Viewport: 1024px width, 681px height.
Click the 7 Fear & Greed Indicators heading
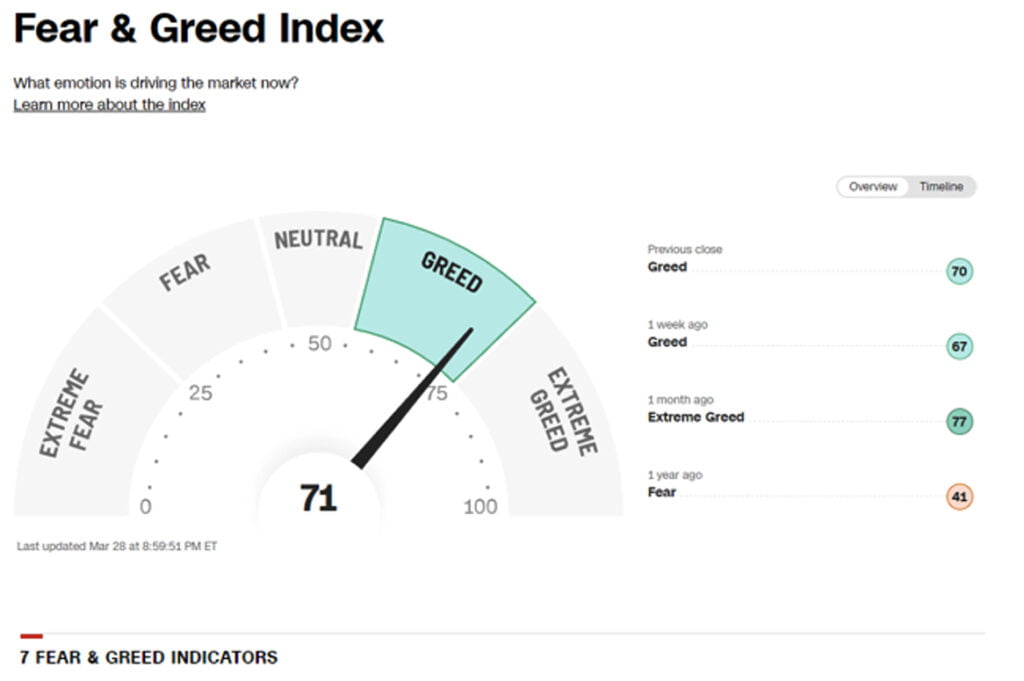(x=149, y=657)
